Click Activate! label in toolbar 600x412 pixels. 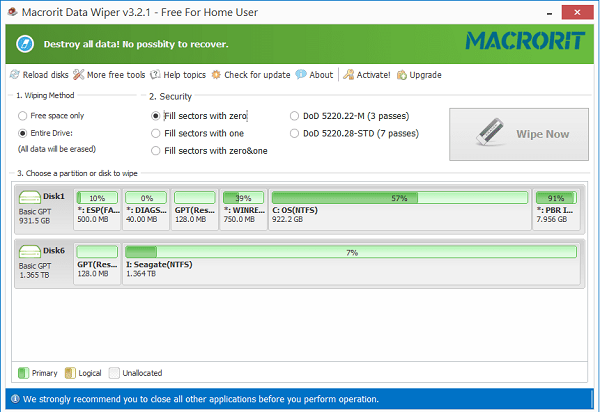373,75
